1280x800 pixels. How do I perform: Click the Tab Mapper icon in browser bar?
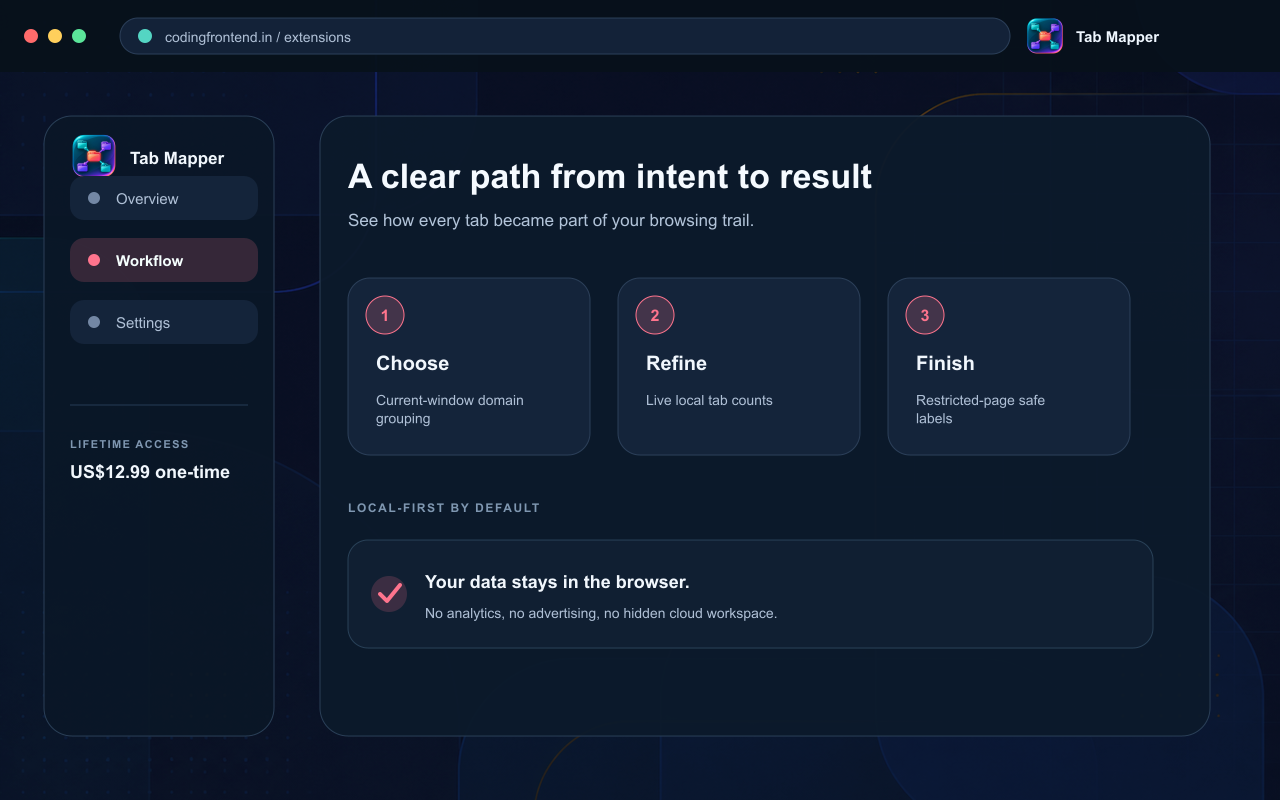(1045, 36)
